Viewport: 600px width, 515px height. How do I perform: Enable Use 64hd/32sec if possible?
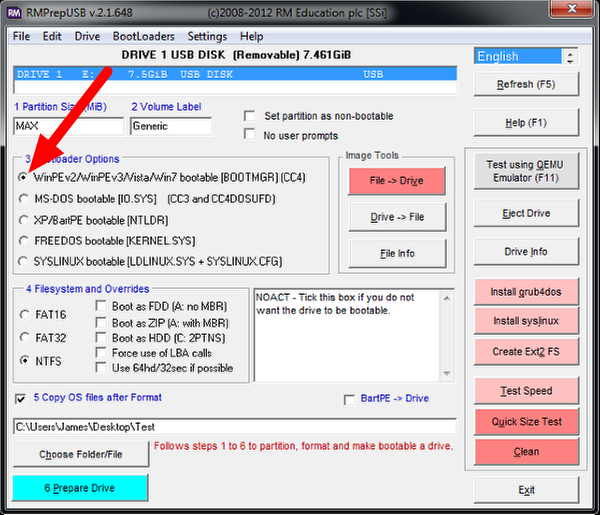(101, 368)
